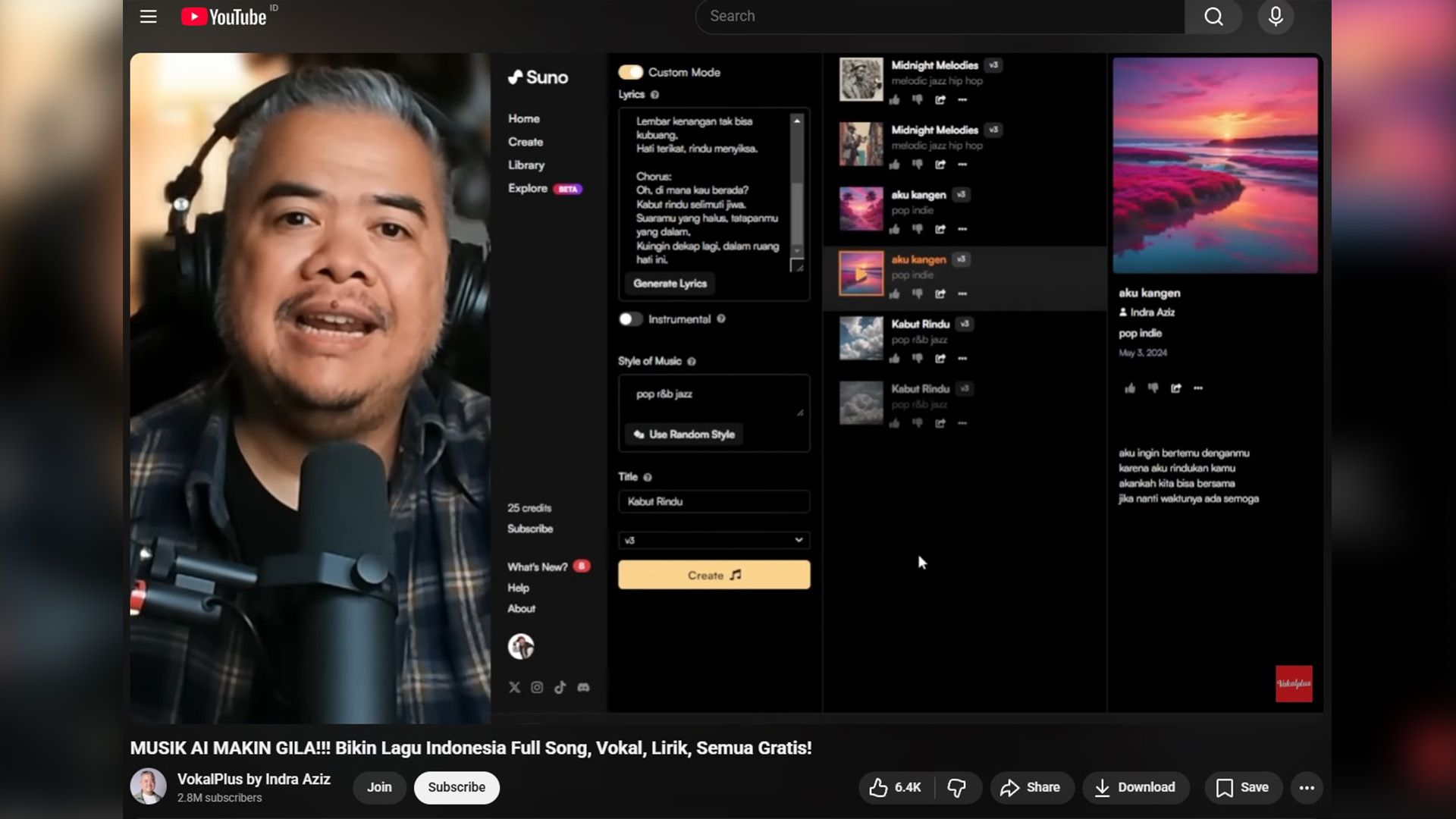Expand the v3 model version dropdown
Screen dimensions: 1456x819
(x=714, y=540)
